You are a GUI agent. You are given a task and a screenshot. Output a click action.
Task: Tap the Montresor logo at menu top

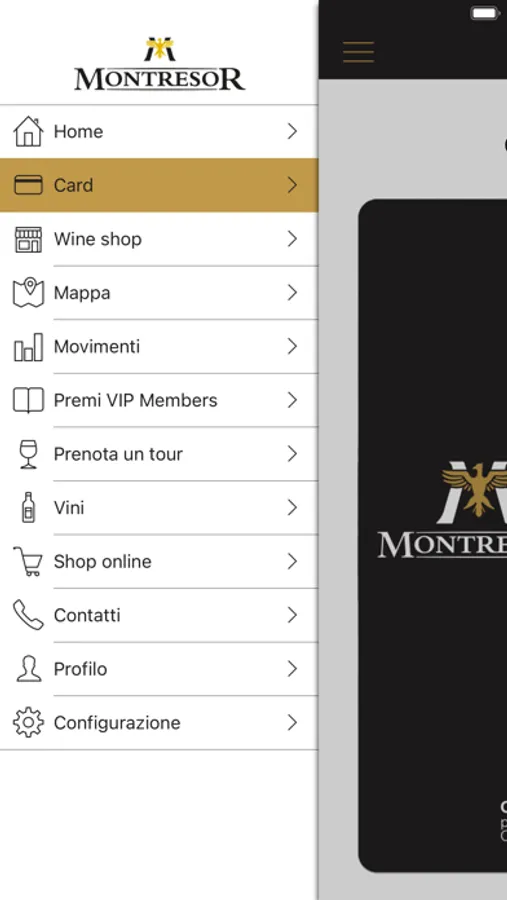point(160,64)
